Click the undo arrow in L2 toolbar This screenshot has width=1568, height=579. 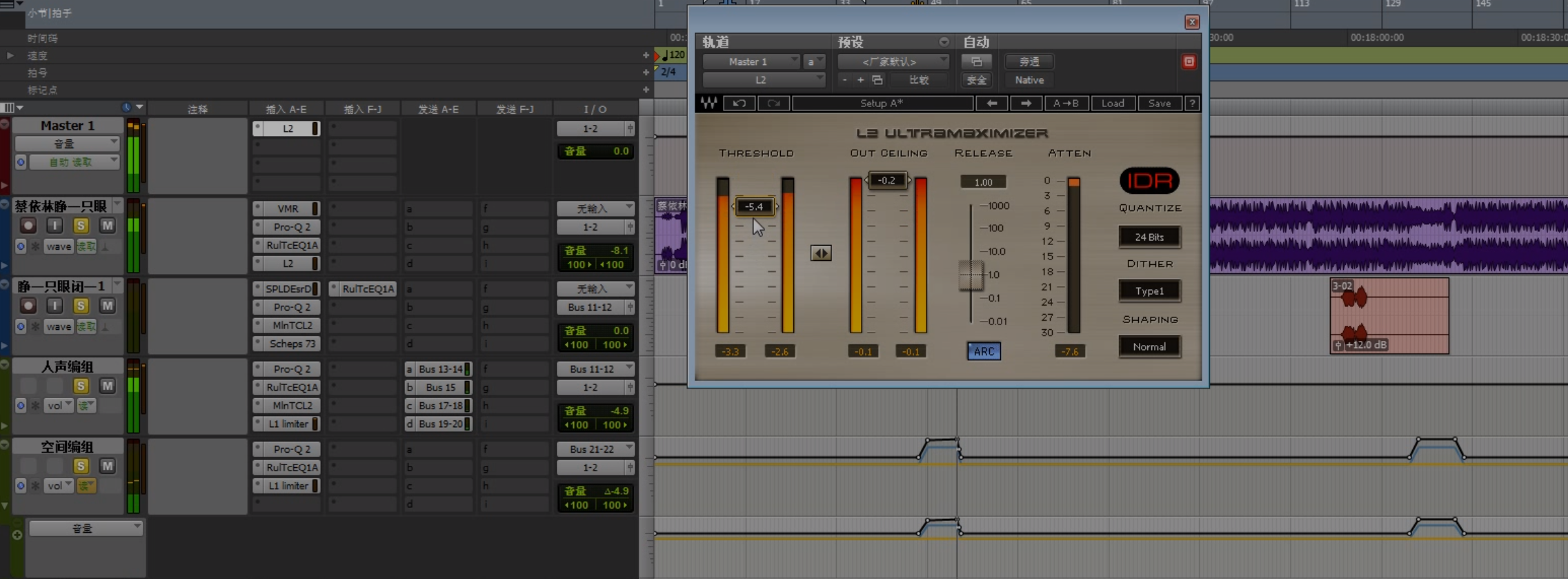point(739,104)
